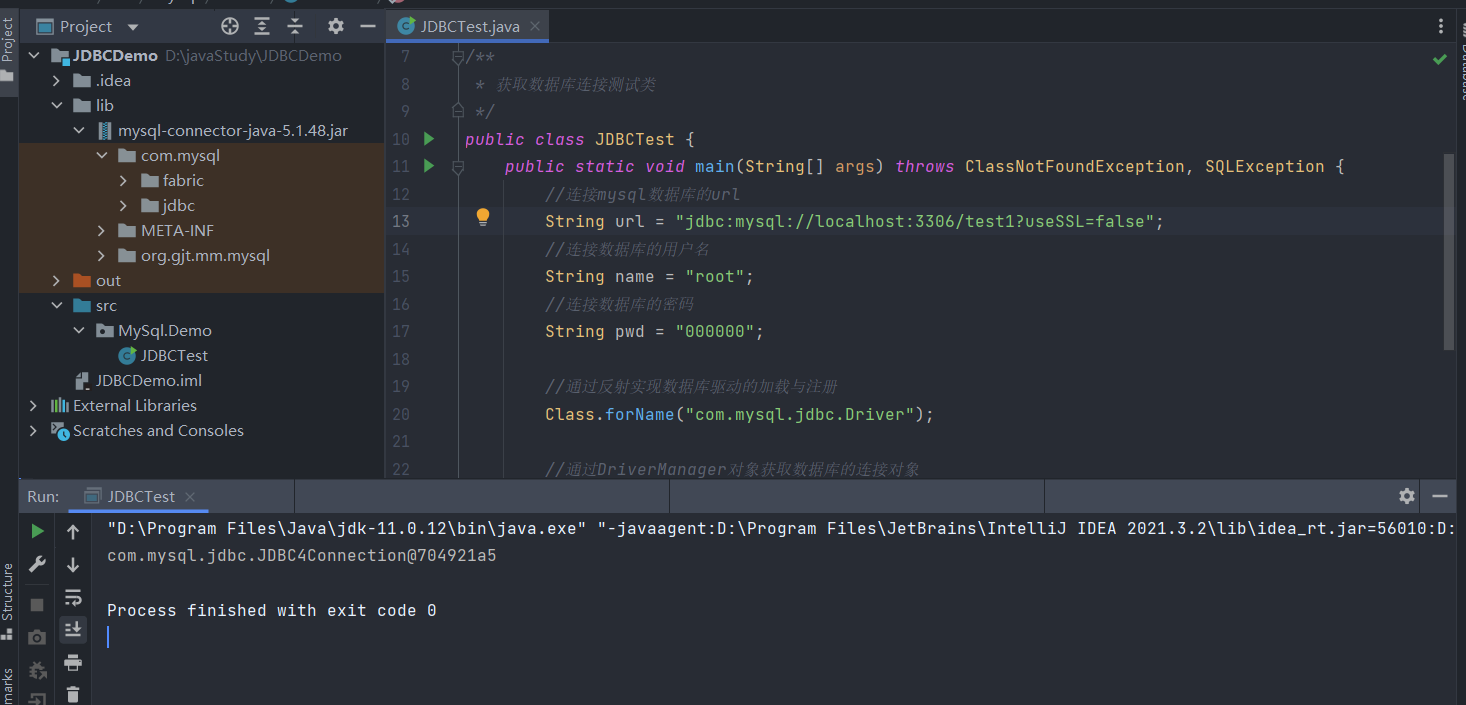
Task: Stop the running process
Action: [37, 605]
